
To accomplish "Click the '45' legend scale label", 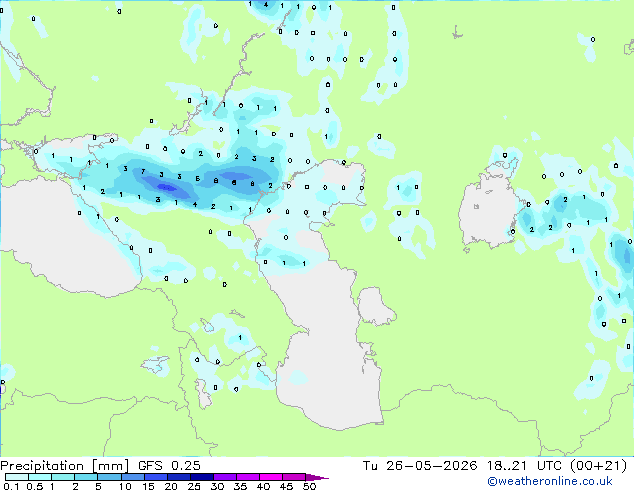I will tap(286, 486).
